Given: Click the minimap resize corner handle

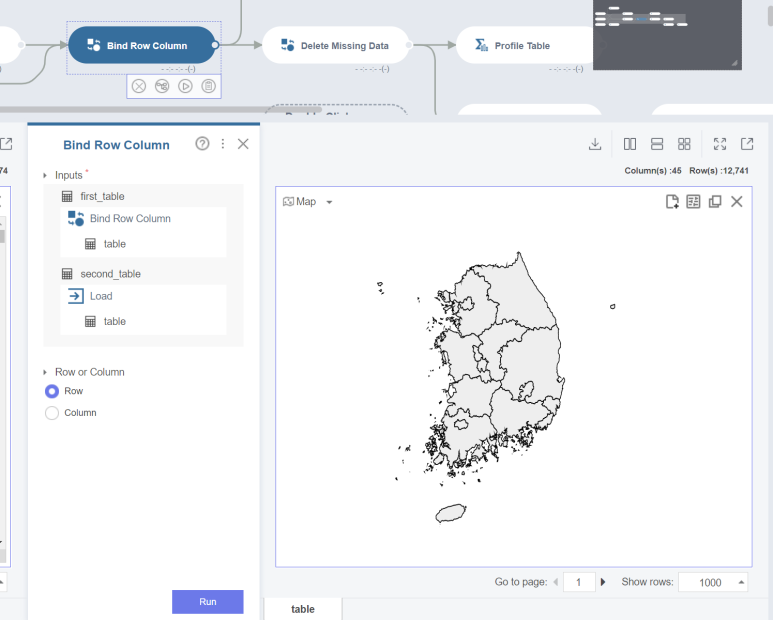Looking at the screenshot, I should 735,63.
